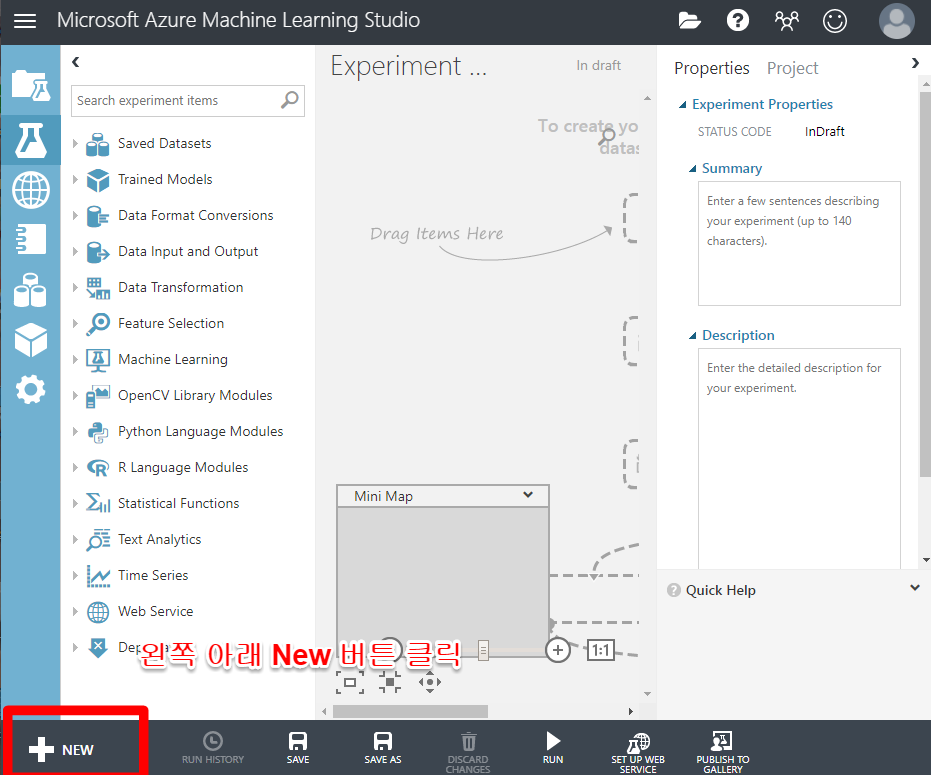
Task: Open the community people icon
Action: 787,21
